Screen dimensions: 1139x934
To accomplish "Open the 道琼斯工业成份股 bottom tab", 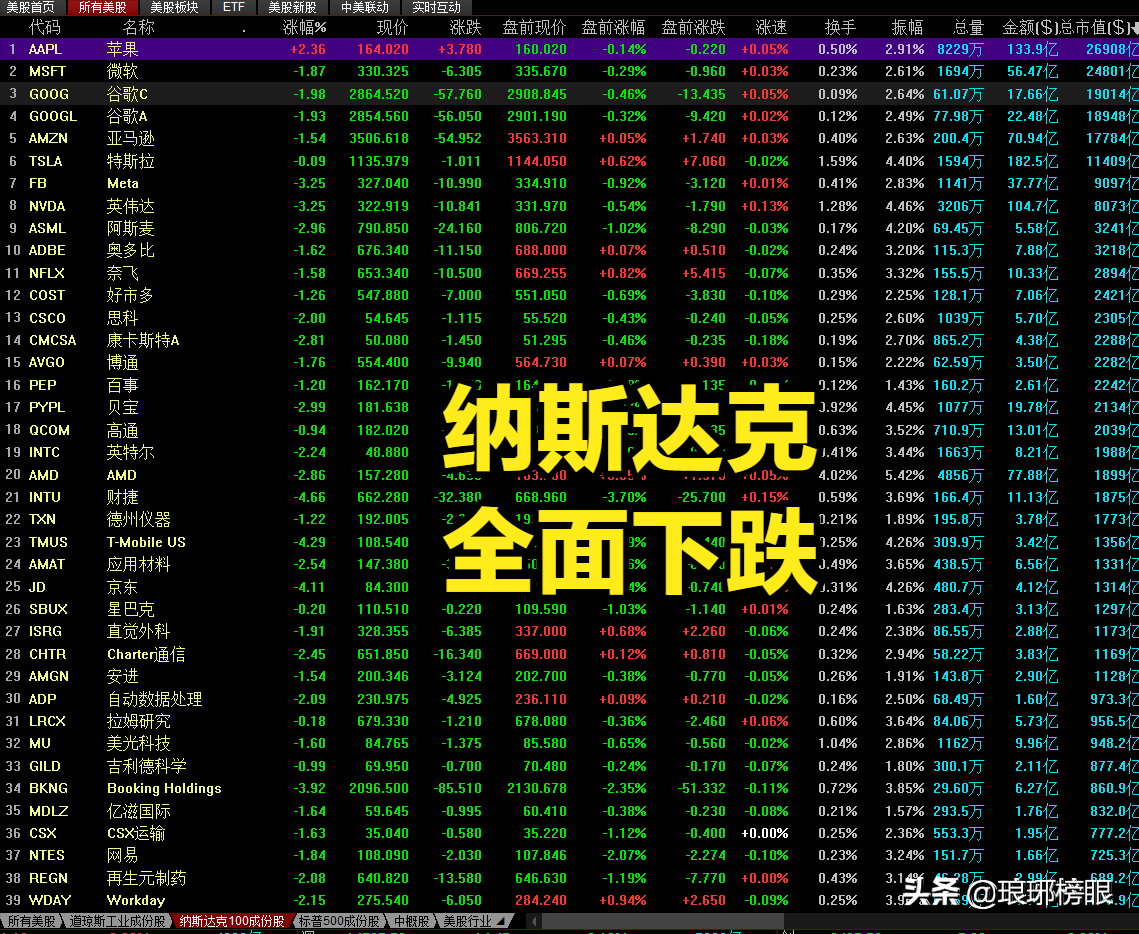I will 118,921.
